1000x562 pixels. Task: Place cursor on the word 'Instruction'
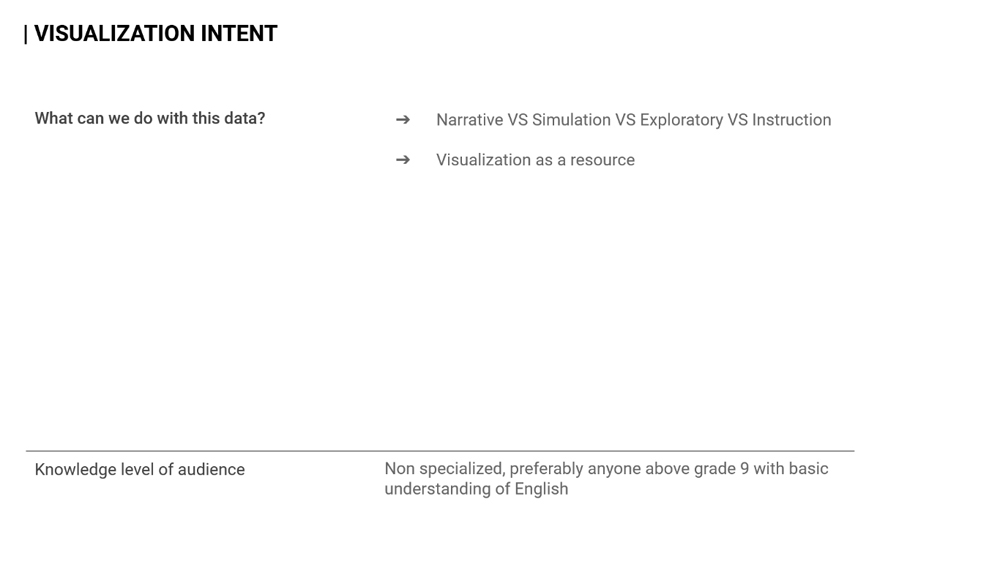[x=791, y=120]
